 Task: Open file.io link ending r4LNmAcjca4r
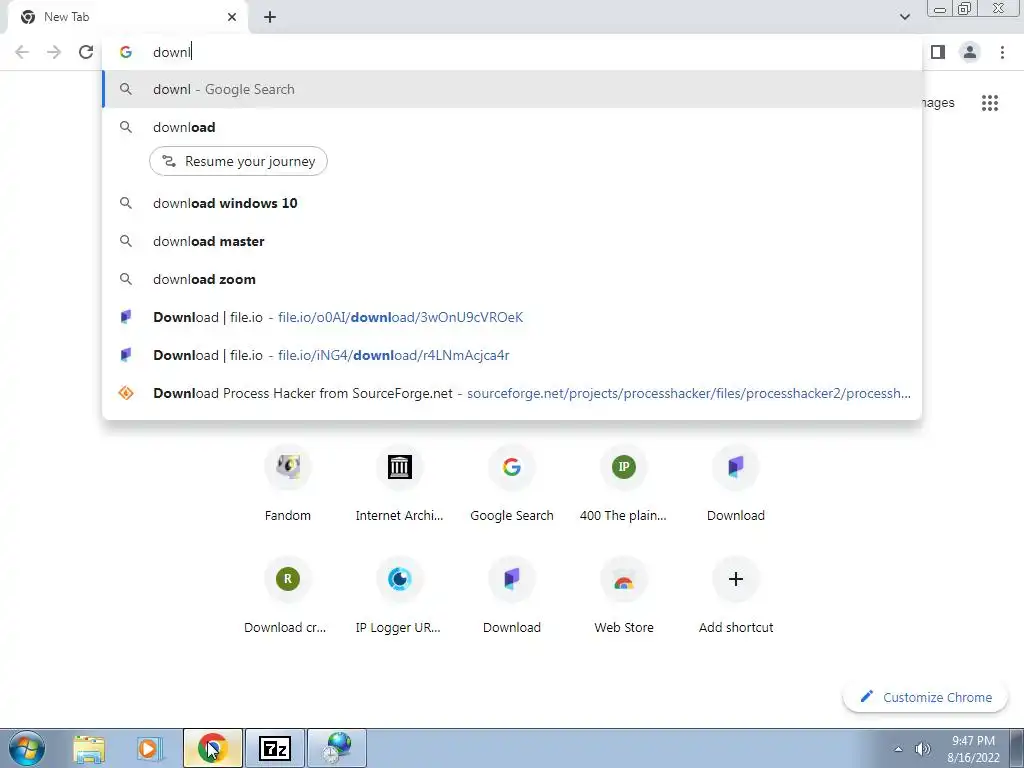point(512,355)
